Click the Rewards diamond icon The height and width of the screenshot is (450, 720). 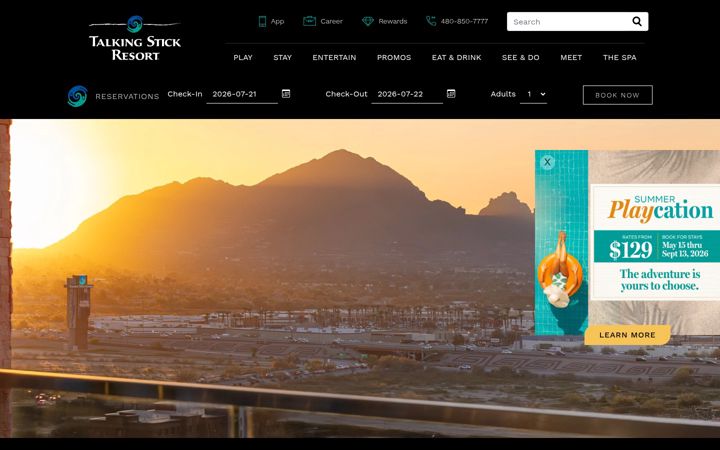(368, 21)
